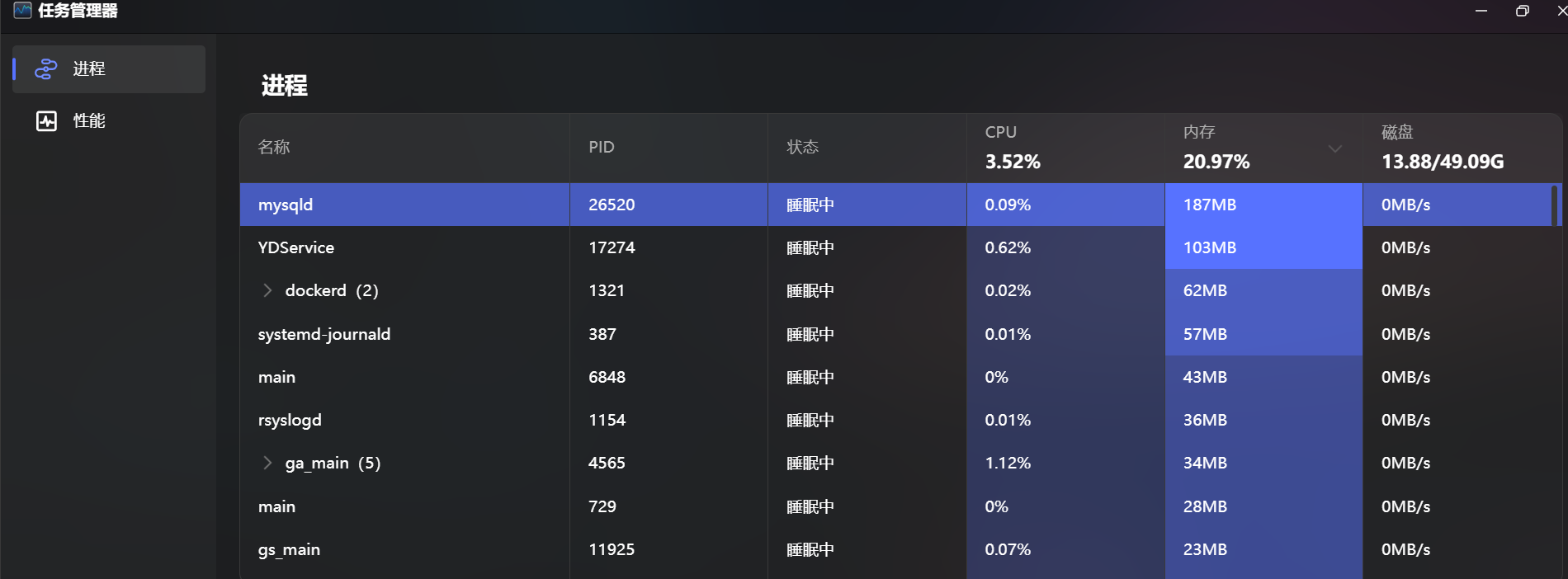Viewport: 1568px width, 579px height.
Task: Sort processes by the 磁盘 column
Action: tap(1462, 148)
